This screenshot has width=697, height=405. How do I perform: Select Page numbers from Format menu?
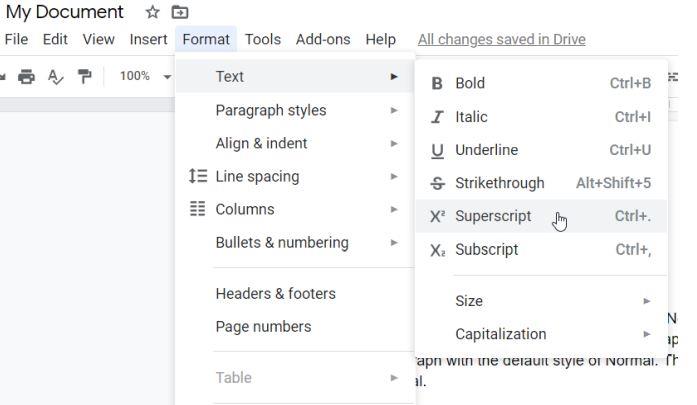click(263, 326)
